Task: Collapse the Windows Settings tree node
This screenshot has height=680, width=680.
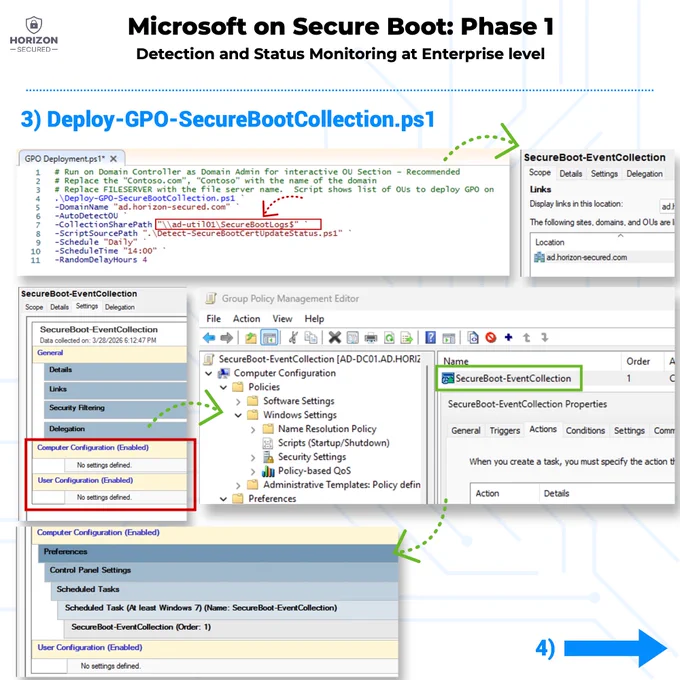Action: coord(238,415)
